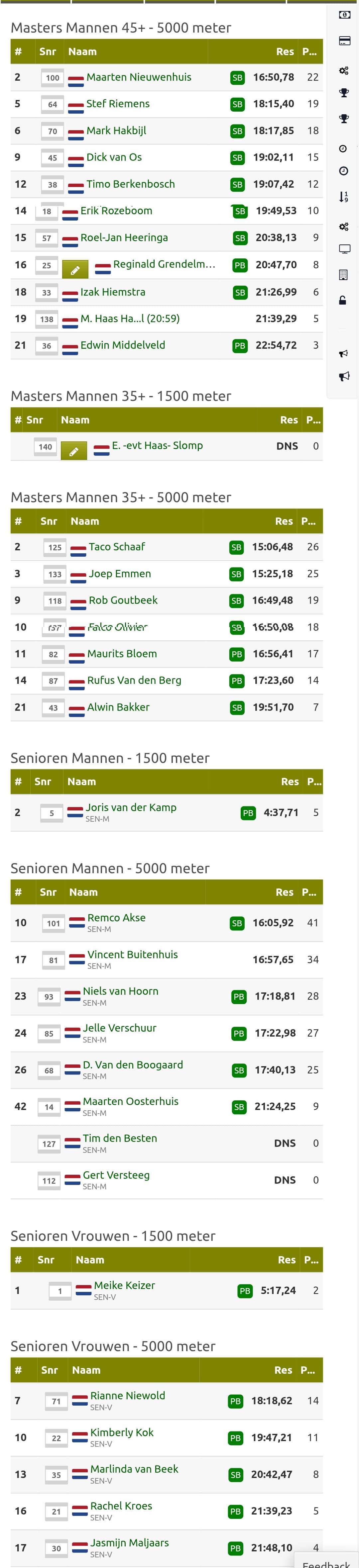Edit E. -evt Haas- Slomp entry pencil
The height and width of the screenshot is (1568, 359).
(x=74, y=451)
